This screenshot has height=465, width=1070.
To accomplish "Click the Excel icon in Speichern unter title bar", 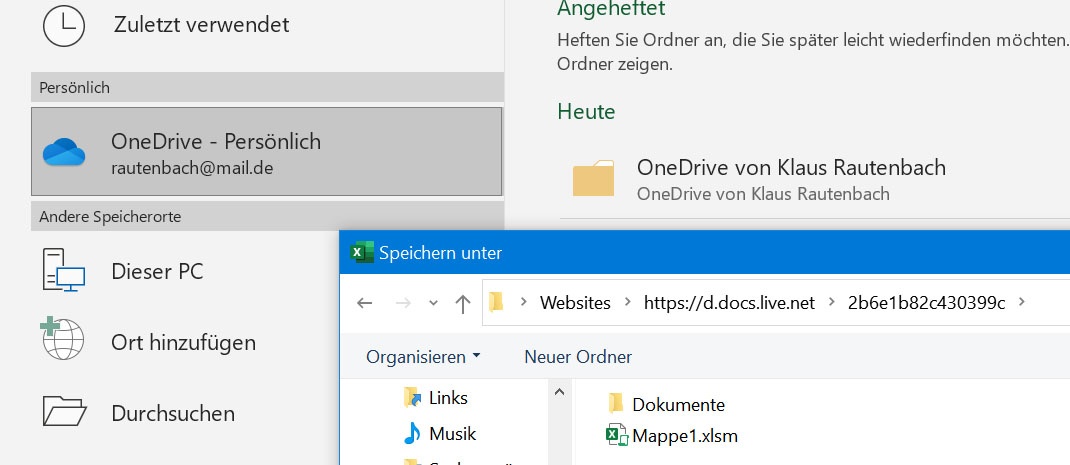I will [x=362, y=253].
